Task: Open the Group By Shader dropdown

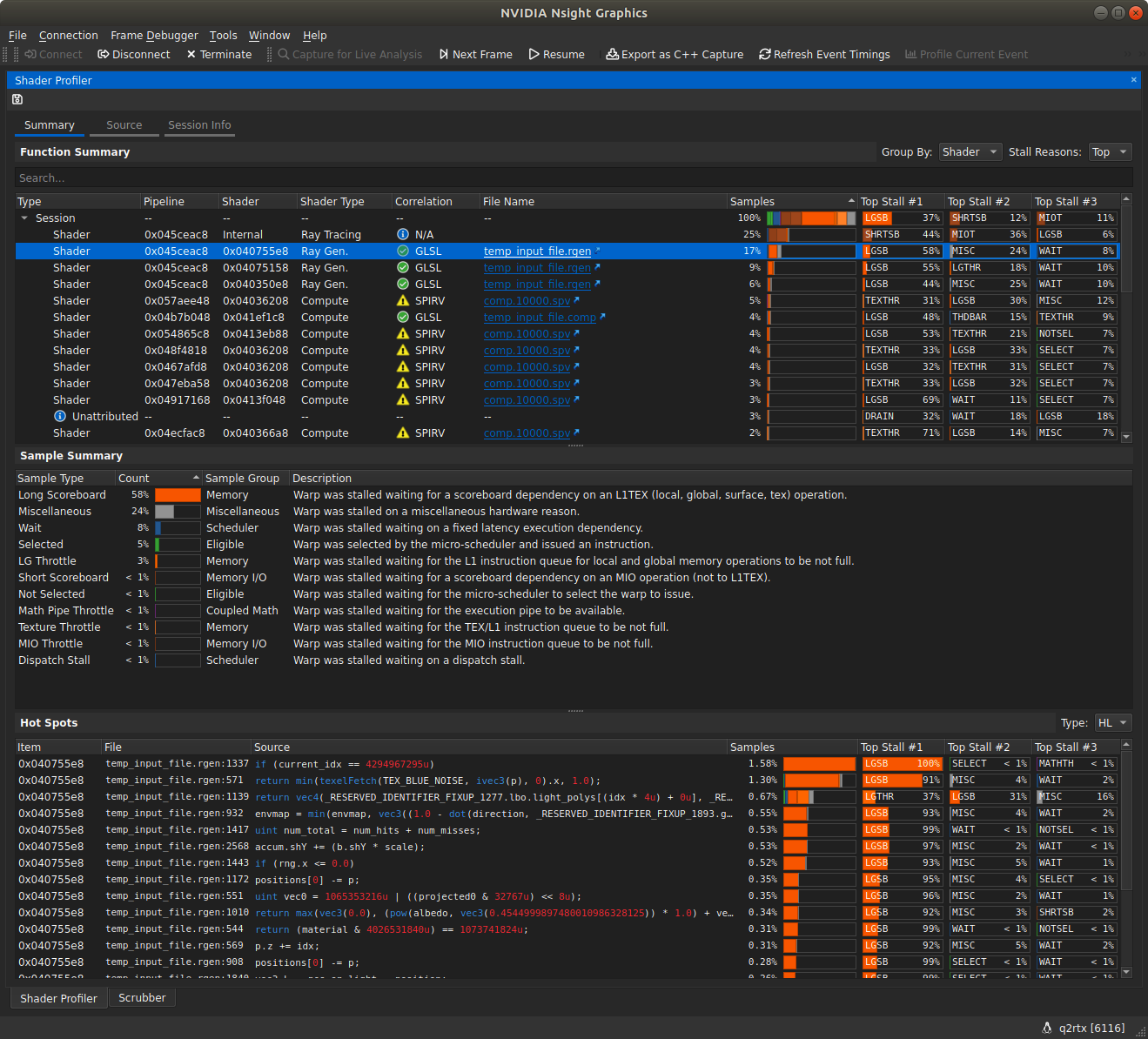Action: (970, 151)
